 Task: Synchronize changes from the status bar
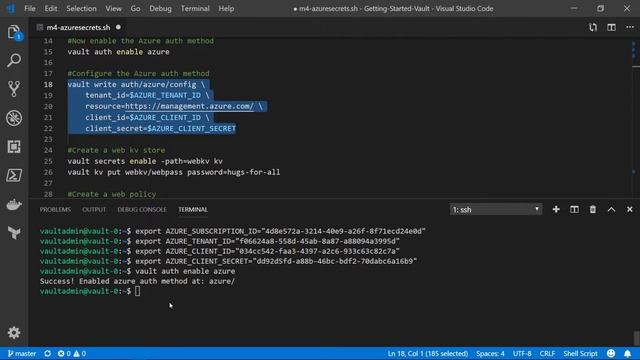tap(48, 353)
